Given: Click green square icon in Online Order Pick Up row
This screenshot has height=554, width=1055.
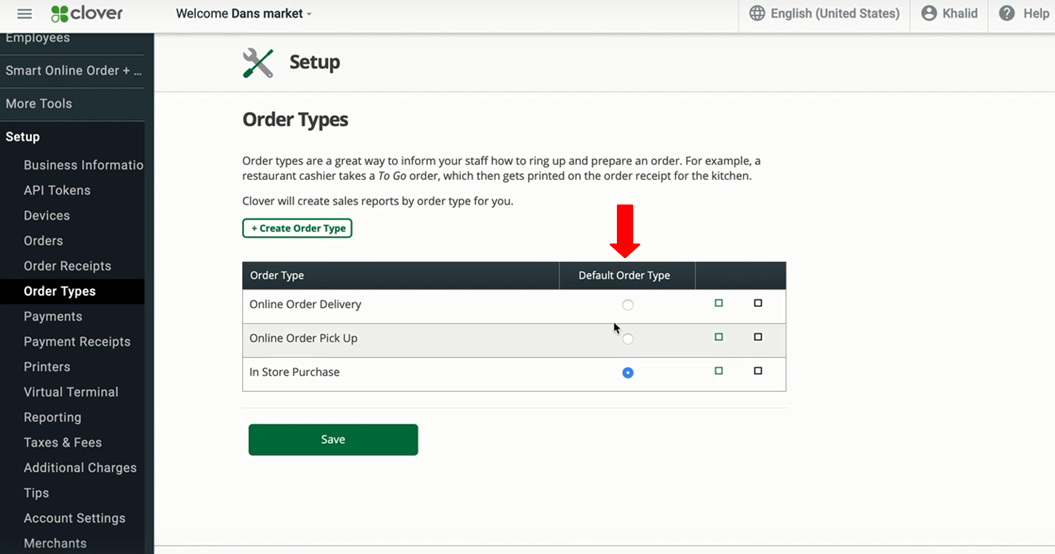Looking at the screenshot, I should point(719,337).
